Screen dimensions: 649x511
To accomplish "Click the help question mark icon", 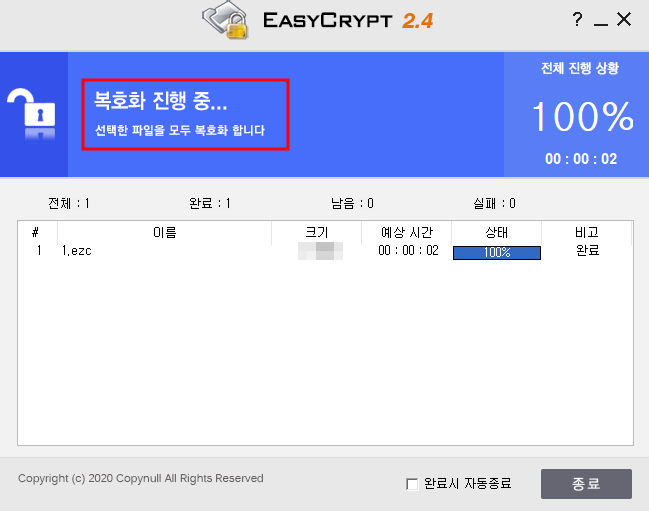I will [x=577, y=19].
